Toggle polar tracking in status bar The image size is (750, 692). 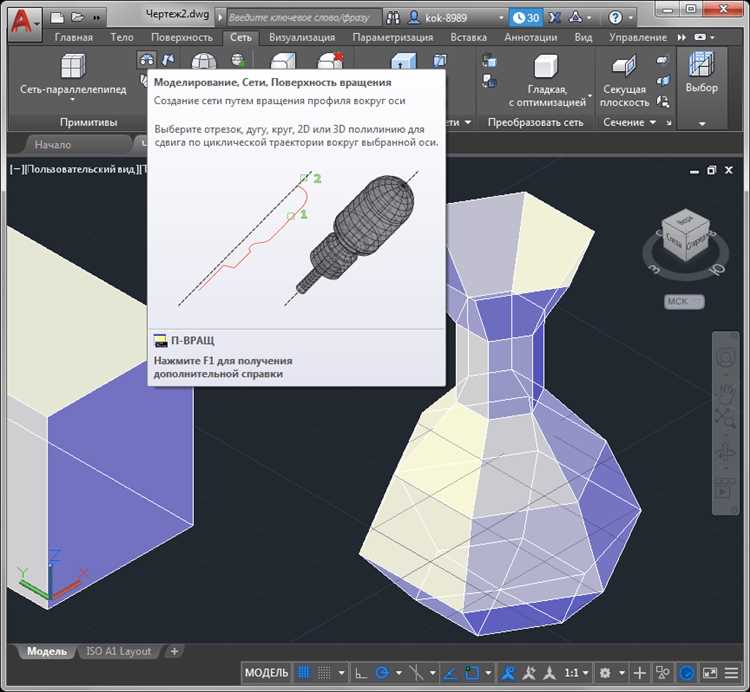pyautogui.click(x=381, y=673)
